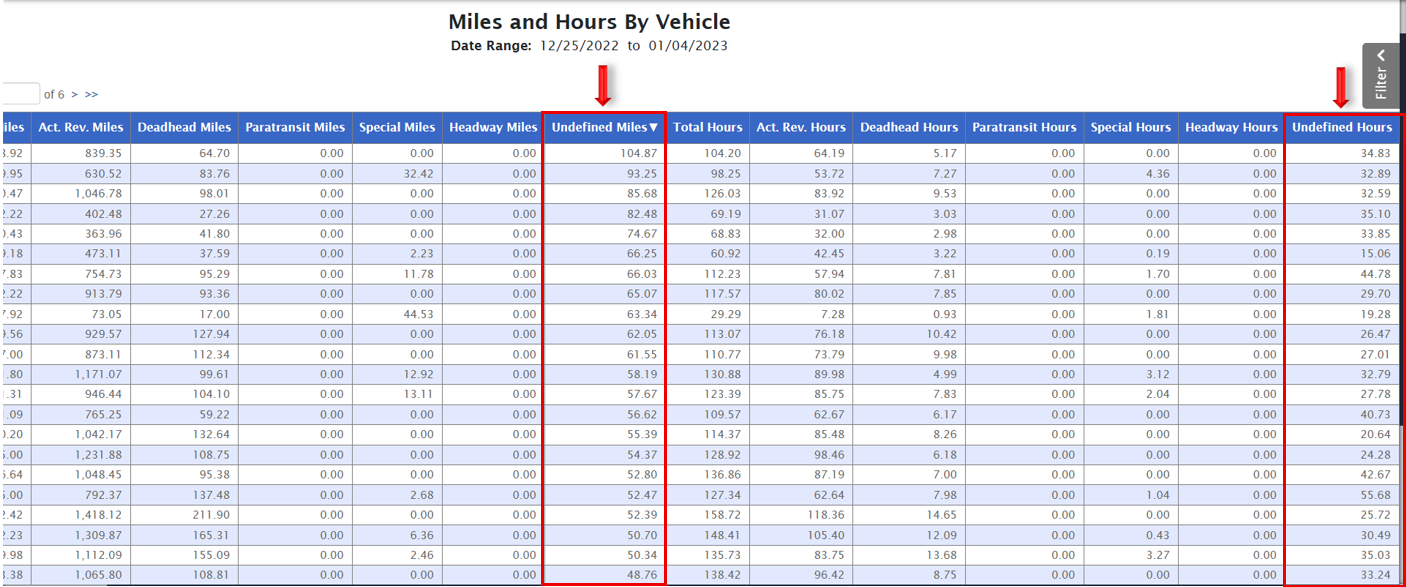
Task: Sort by Deadhead Miles column header
Action: (184, 127)
